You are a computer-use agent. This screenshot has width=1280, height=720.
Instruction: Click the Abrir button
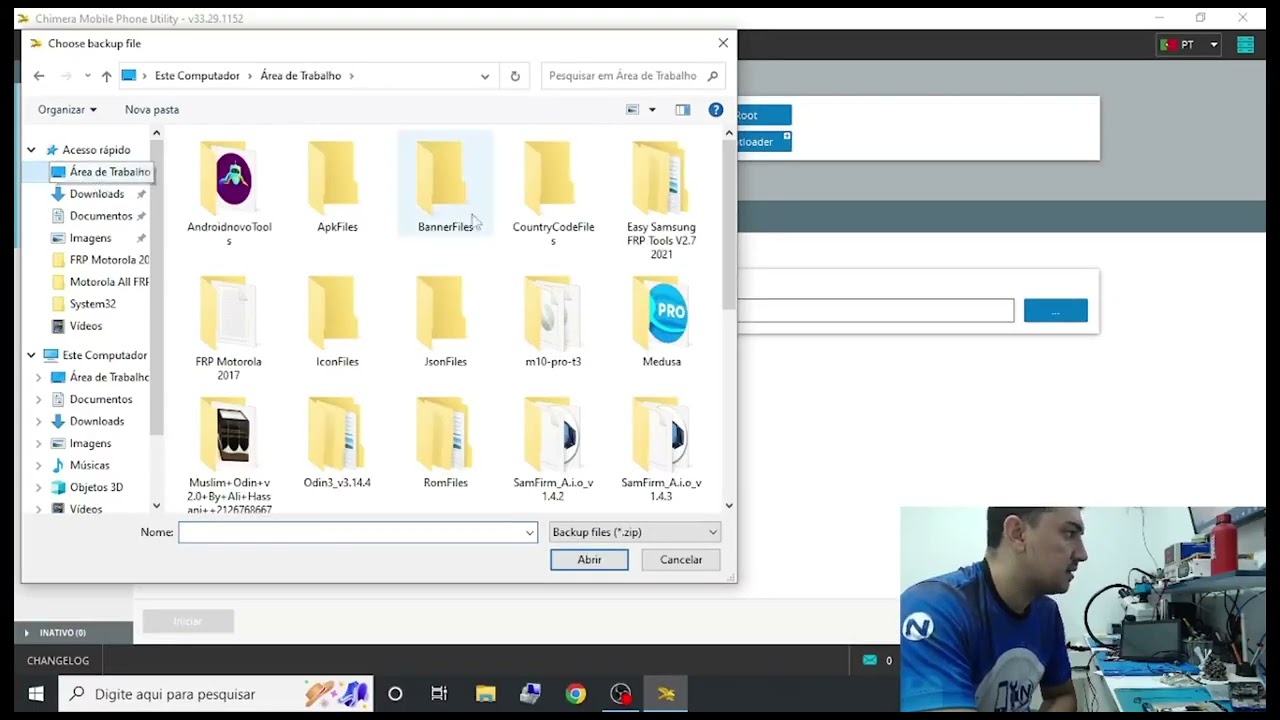click(x=589, y=560)
